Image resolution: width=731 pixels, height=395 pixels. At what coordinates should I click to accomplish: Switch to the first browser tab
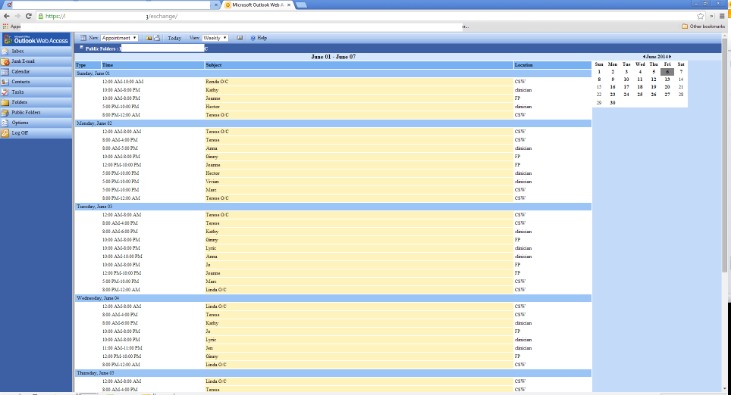point(112,5)
